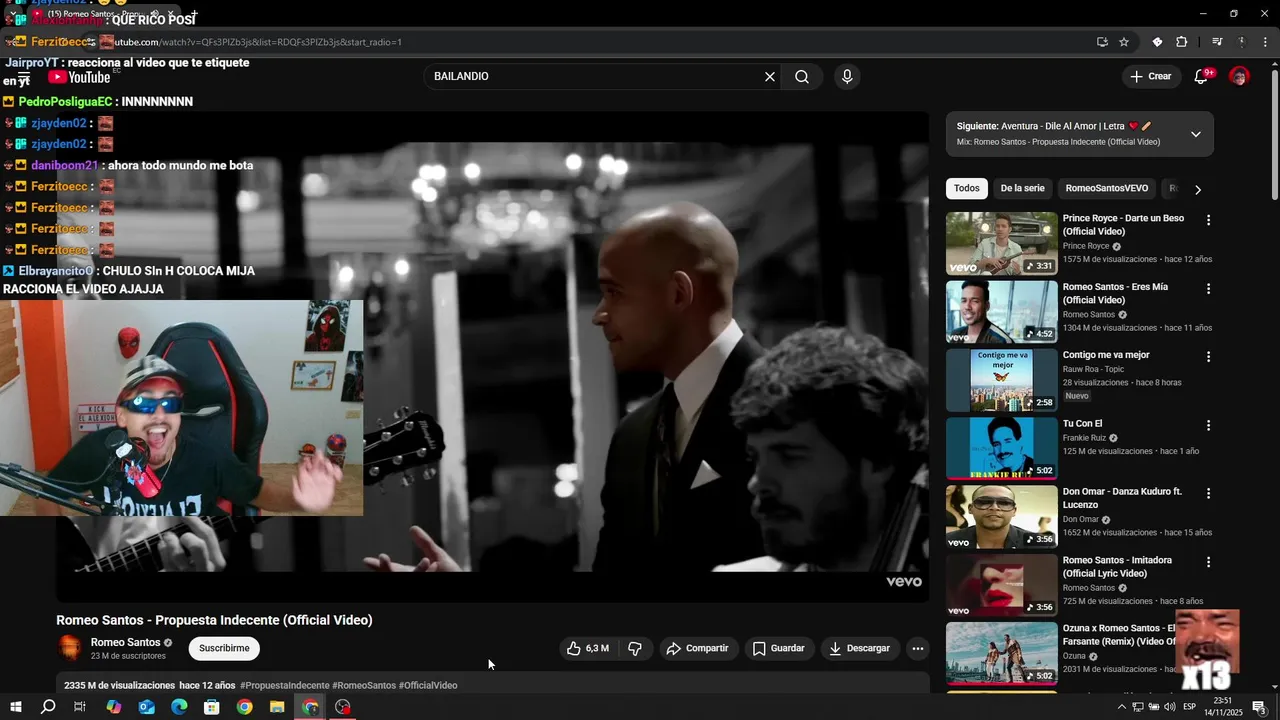Screen dimensions: 1280x720
Task: Open options for Contigo me va mejor
Action: pos(1208,357)
